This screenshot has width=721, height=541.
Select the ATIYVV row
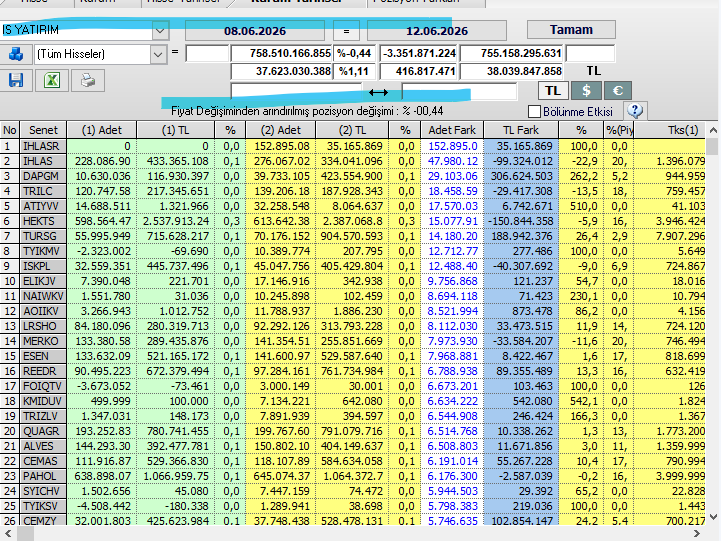pyautogui.click(x=353, y=206)
